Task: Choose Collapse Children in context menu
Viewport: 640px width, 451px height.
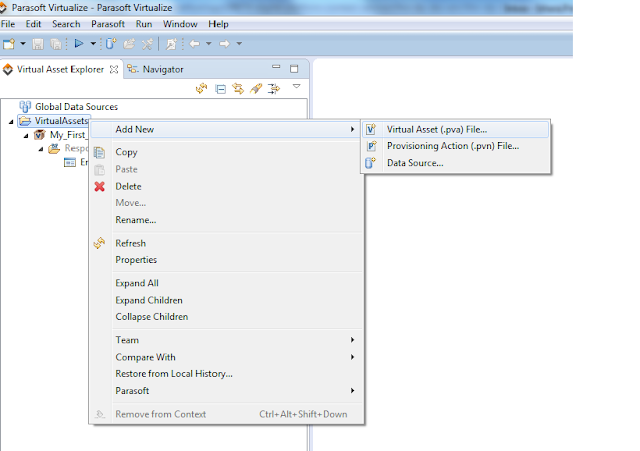Action: tap(226, 317)
